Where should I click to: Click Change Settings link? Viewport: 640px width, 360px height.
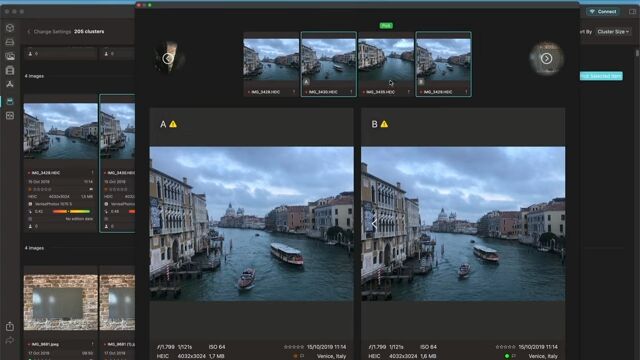(x=52, y=31)
